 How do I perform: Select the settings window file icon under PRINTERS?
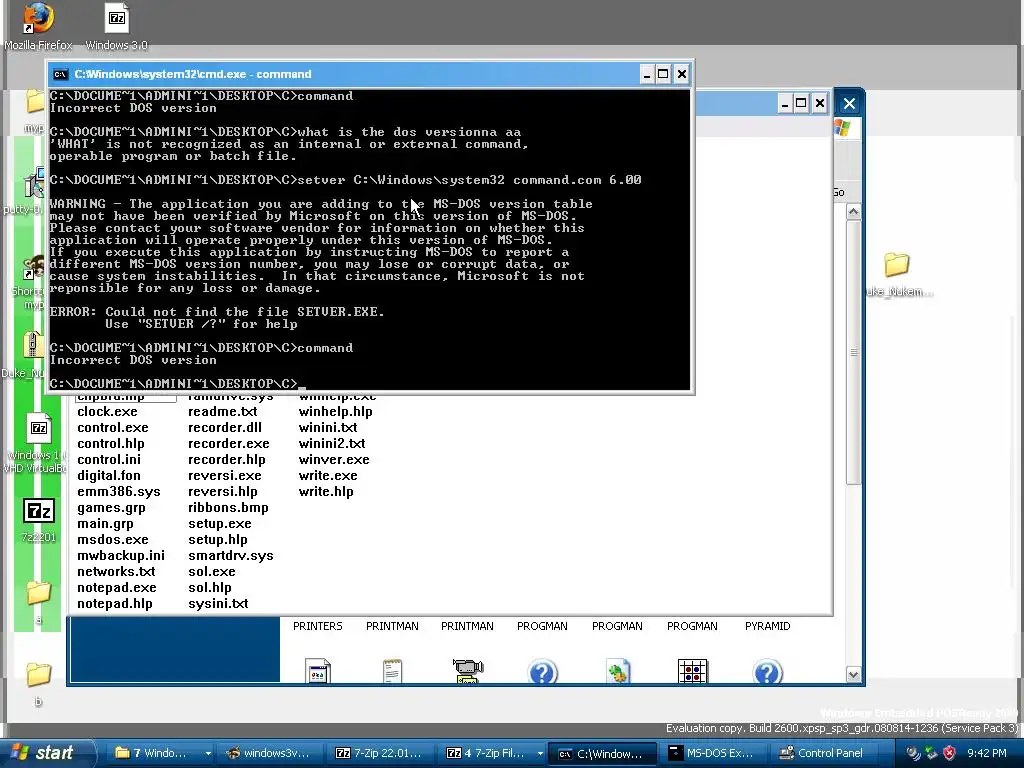[317, 671]
